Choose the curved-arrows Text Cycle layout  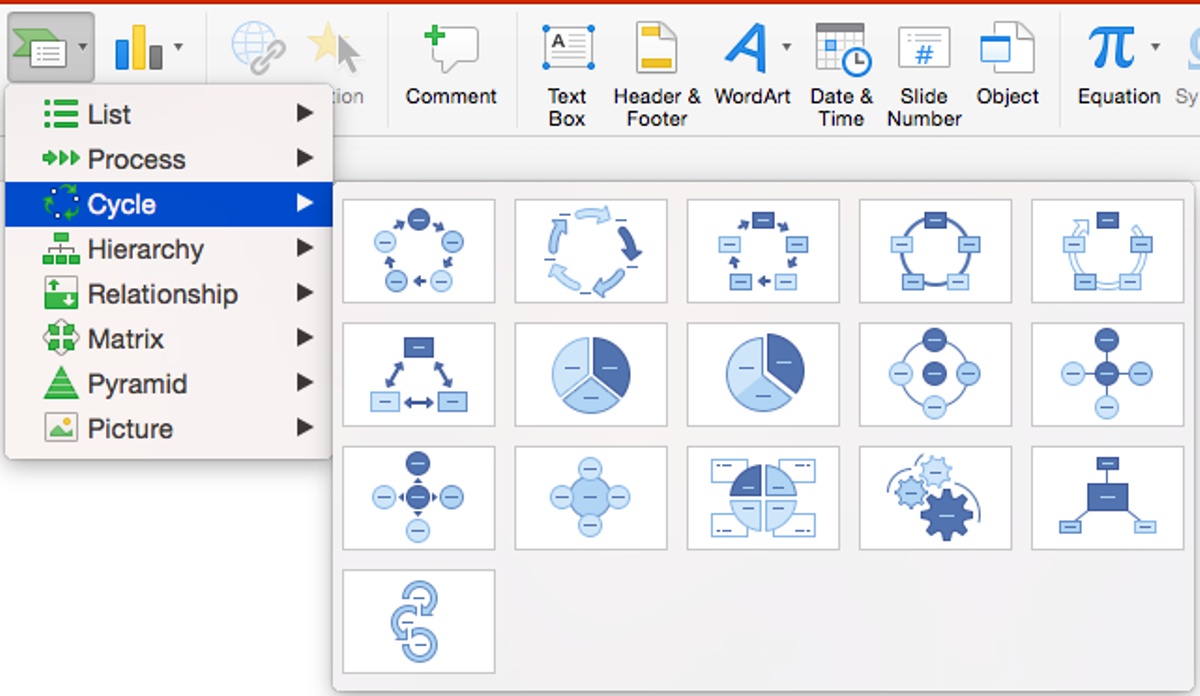click(591, 251)
